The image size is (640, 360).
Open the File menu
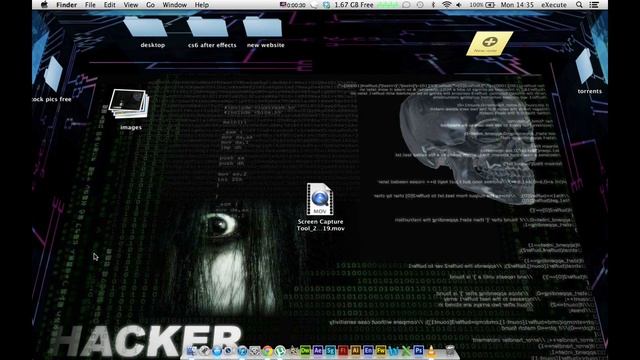(90, 5)
